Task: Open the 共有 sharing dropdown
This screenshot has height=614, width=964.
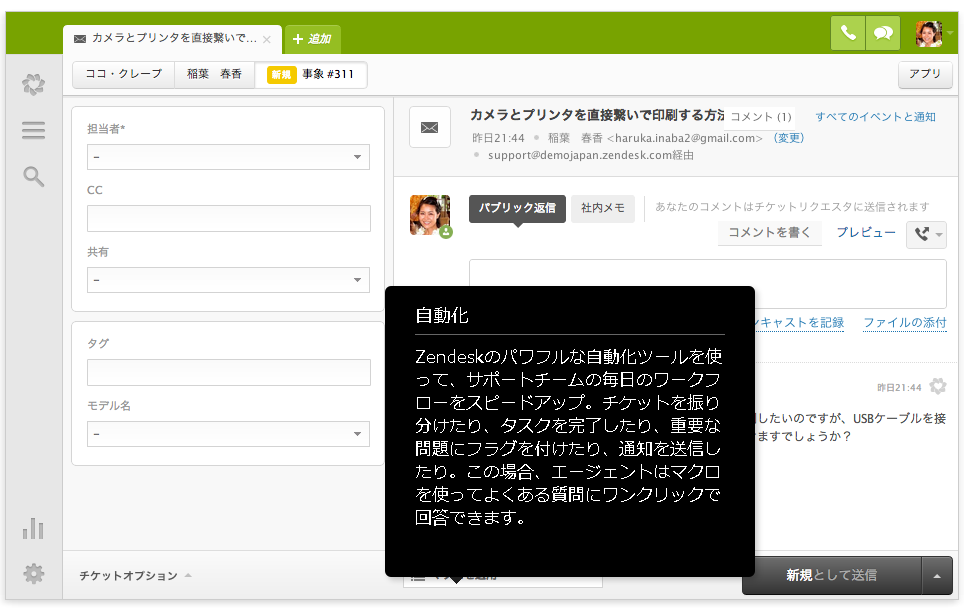Action: (228, 280)
